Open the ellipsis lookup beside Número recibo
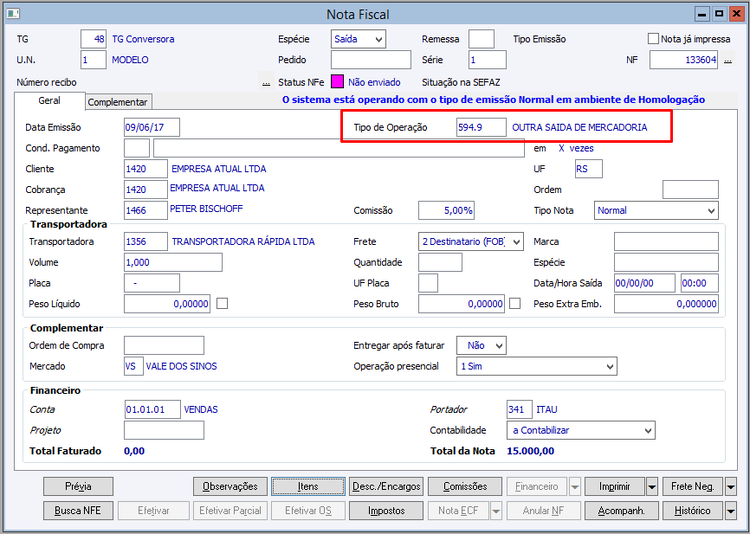 pos(266,83)
